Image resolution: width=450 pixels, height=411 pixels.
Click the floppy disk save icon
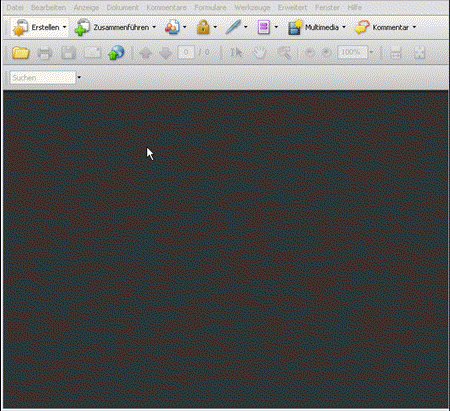tap(69, 53)
